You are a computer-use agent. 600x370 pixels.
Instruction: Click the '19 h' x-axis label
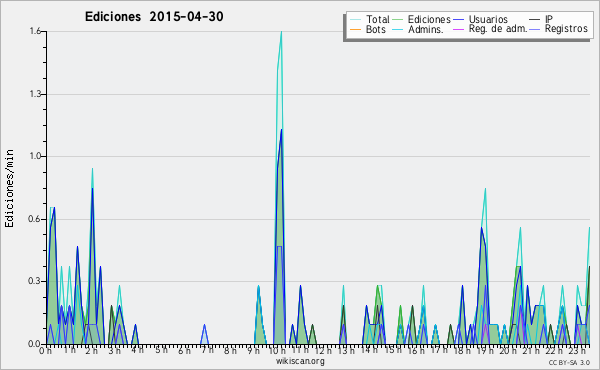coord(486,351)
